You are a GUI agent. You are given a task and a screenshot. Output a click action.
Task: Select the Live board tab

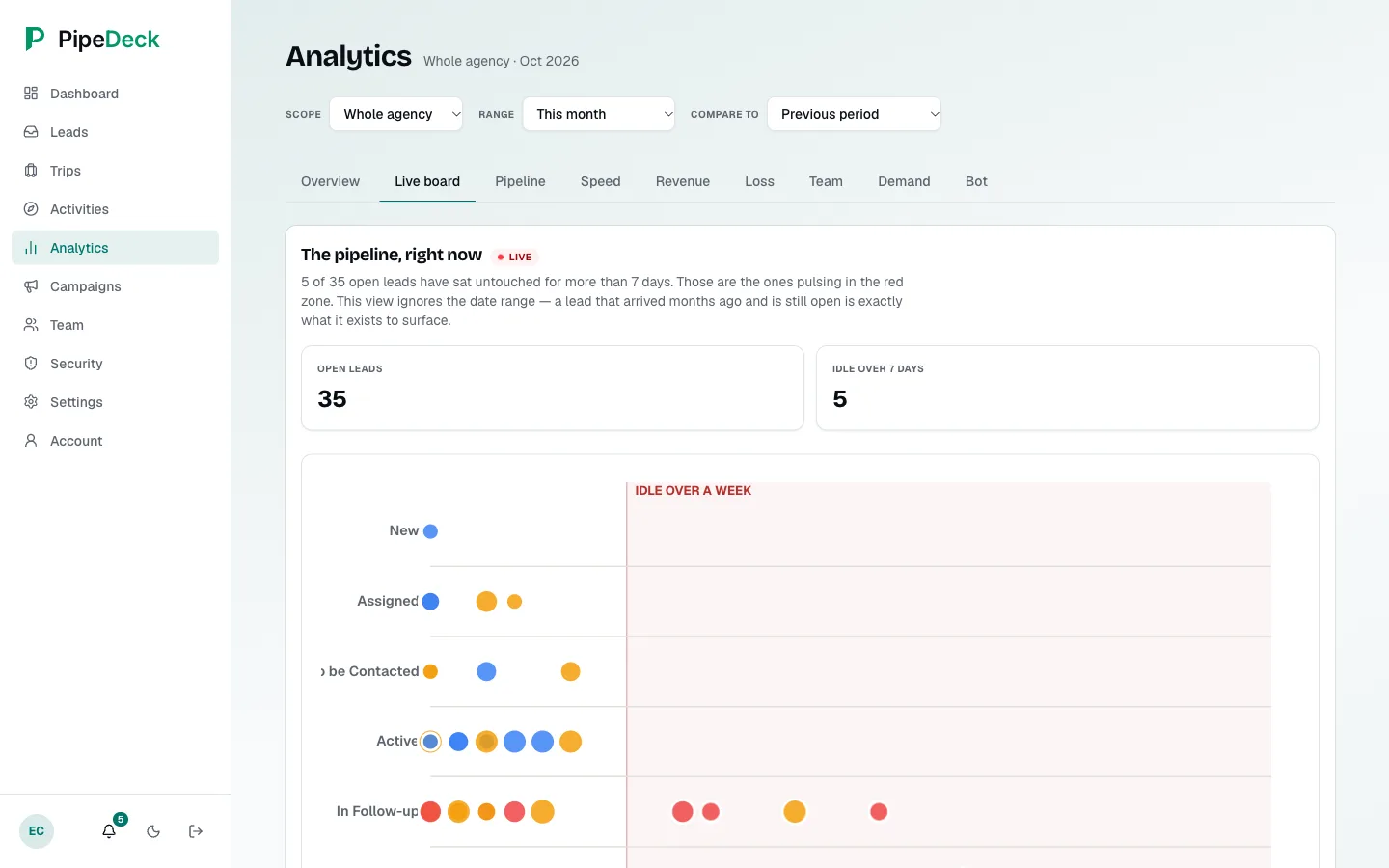point(427,181)
